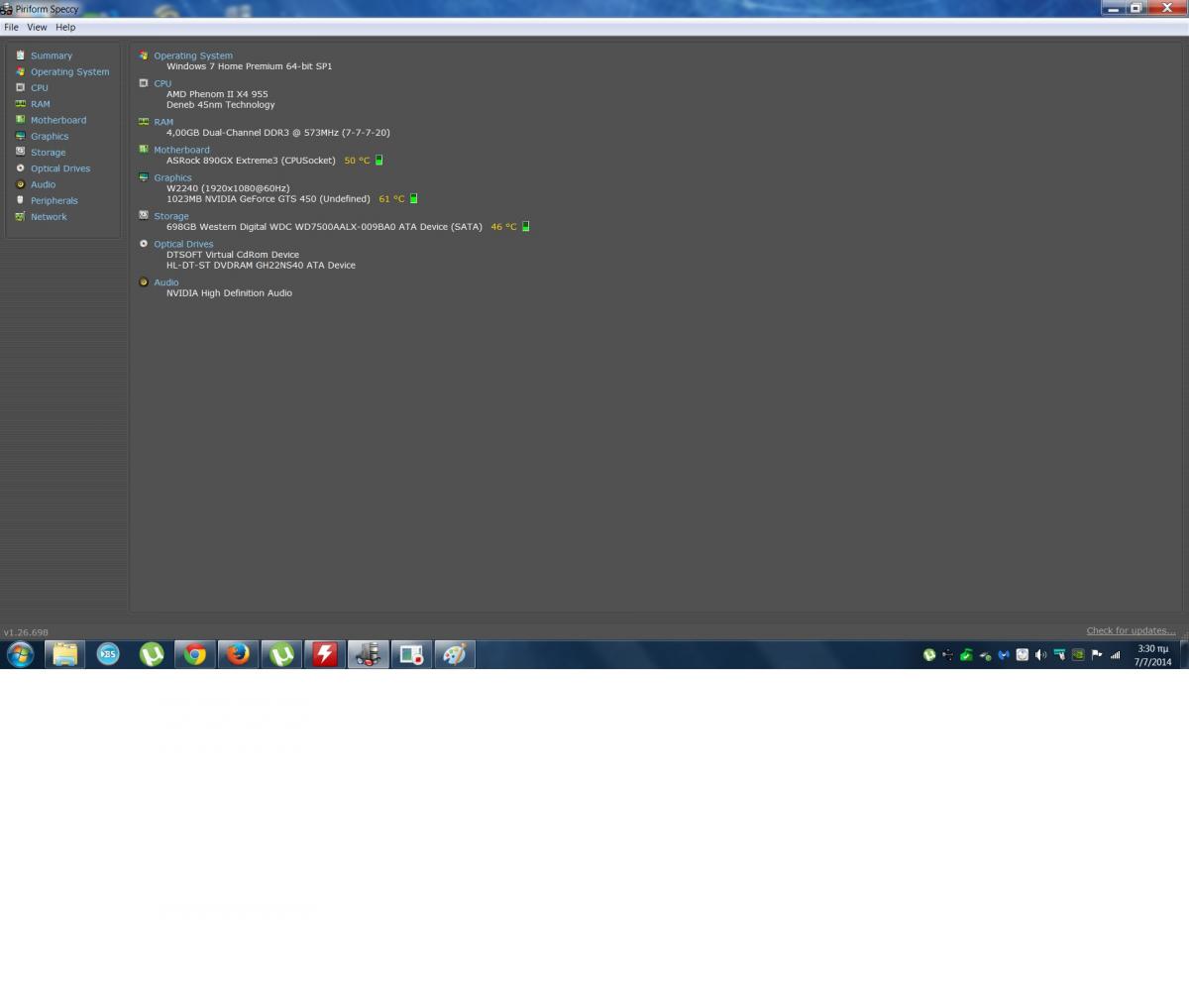Click the ASRock 890GX Extreme3 text

[x=251, y=160]
